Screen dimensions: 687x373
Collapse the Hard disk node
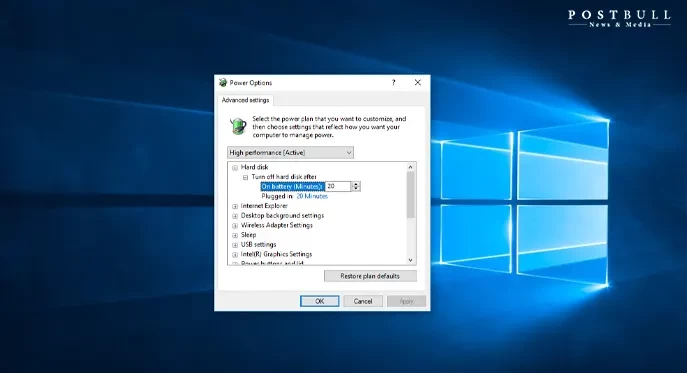[235, 167]
